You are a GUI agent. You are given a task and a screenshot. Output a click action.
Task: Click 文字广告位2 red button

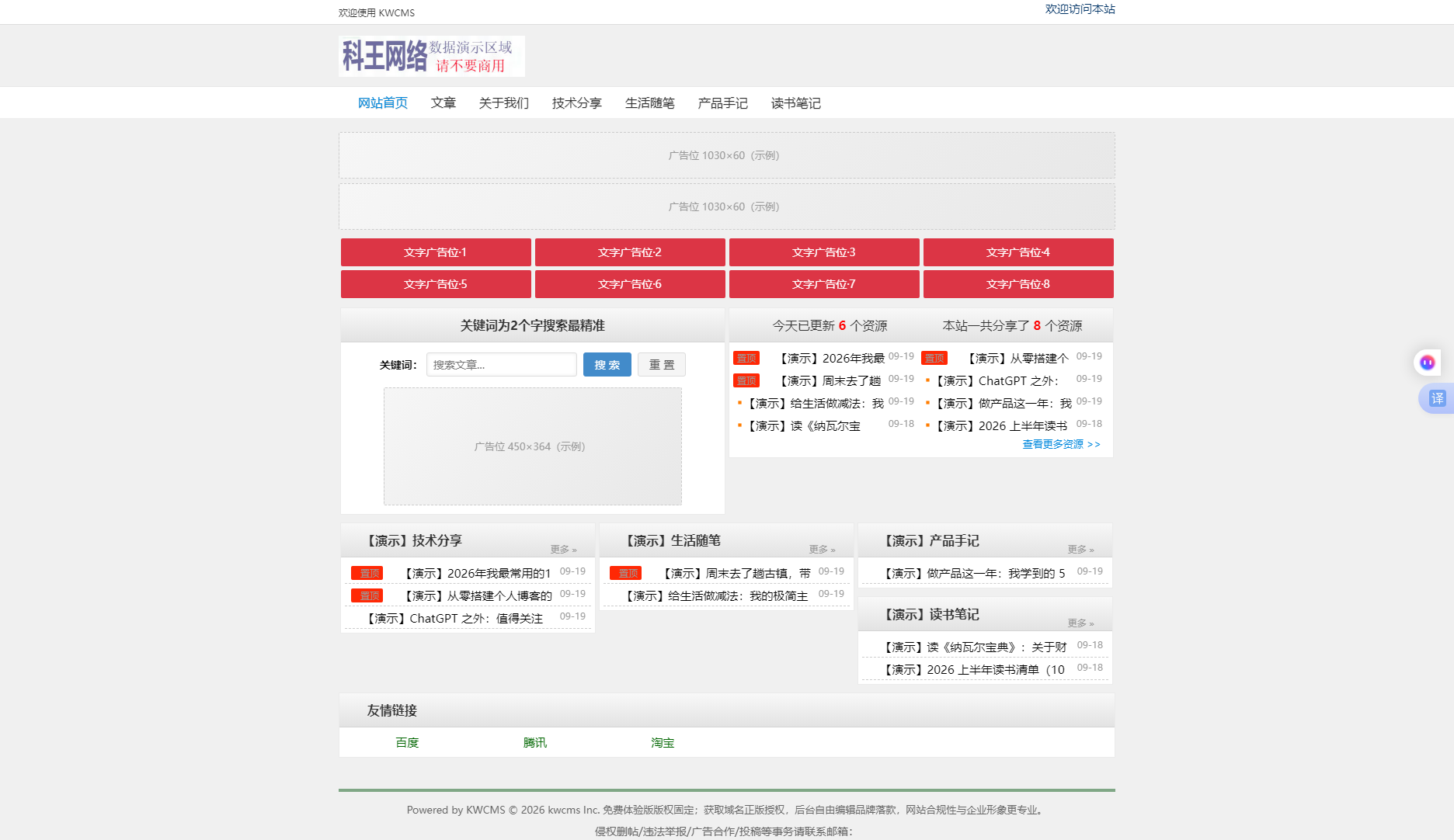point(630,252)
